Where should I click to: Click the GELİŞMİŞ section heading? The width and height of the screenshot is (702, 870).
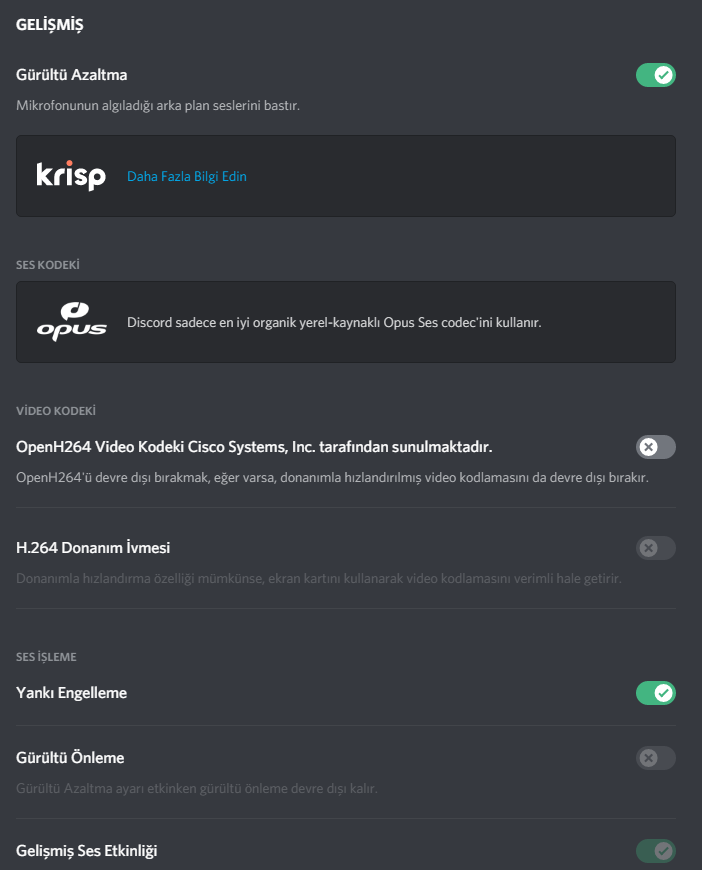point(49,25)
